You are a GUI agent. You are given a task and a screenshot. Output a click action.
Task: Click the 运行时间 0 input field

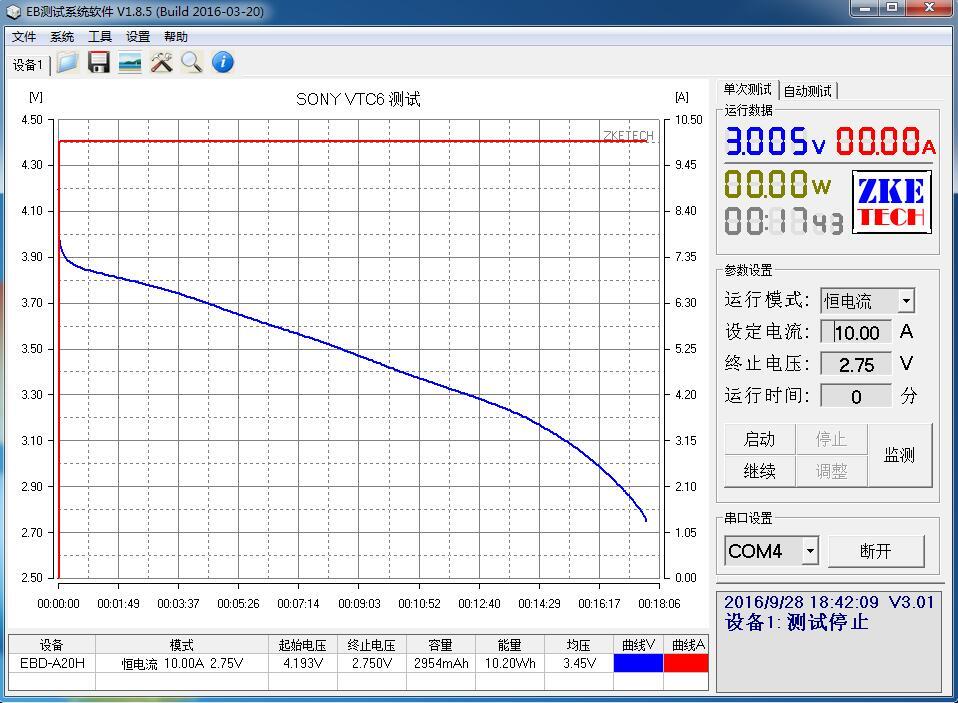tap(855, 396)
